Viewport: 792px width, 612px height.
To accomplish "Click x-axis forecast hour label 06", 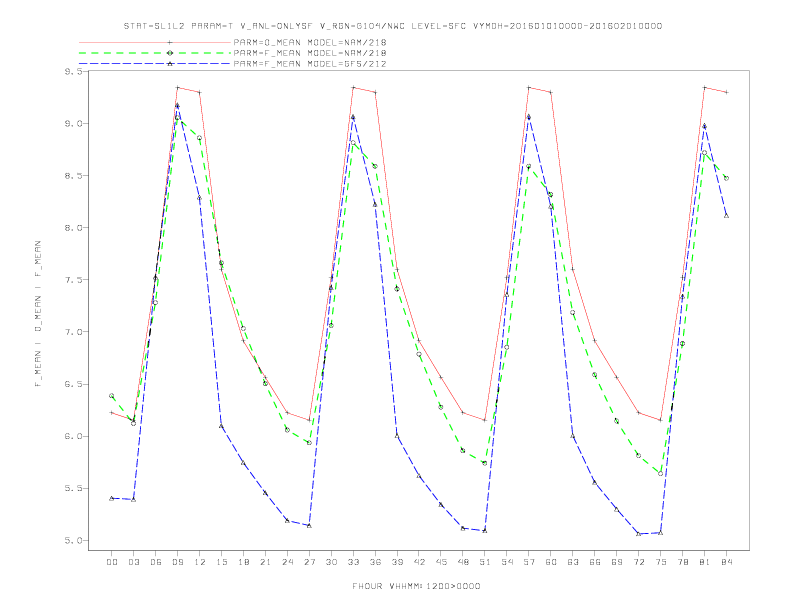I will 156,562.
